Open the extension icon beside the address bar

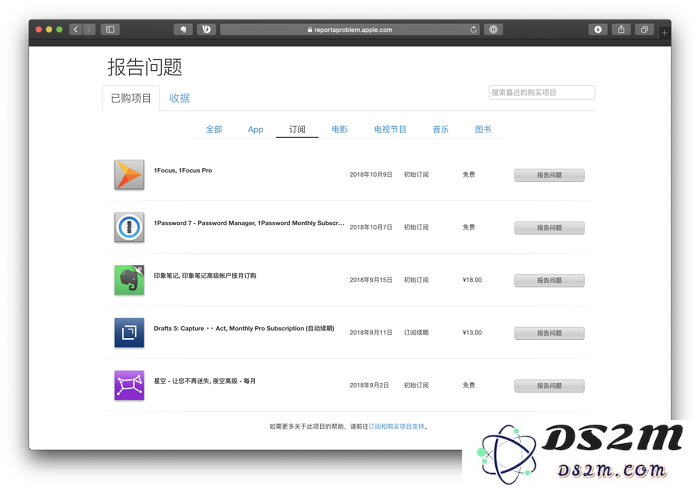[206, 29]
